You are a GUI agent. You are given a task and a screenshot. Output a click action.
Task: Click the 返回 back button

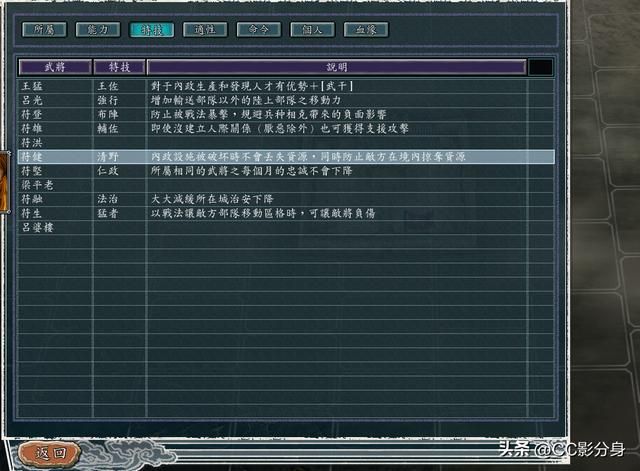[x=49, y=453]
